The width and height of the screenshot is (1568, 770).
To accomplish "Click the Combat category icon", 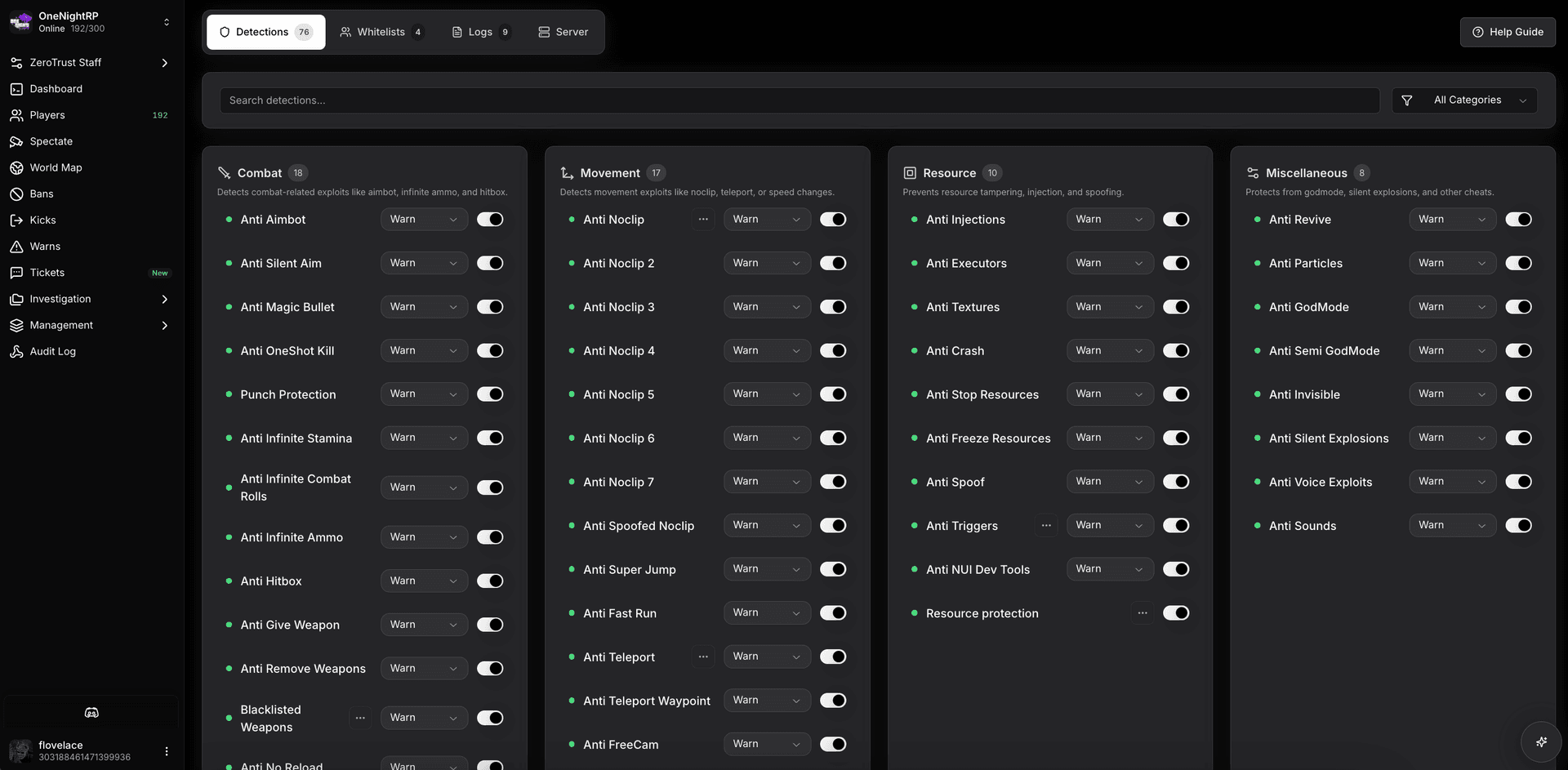I will point(224,173).
